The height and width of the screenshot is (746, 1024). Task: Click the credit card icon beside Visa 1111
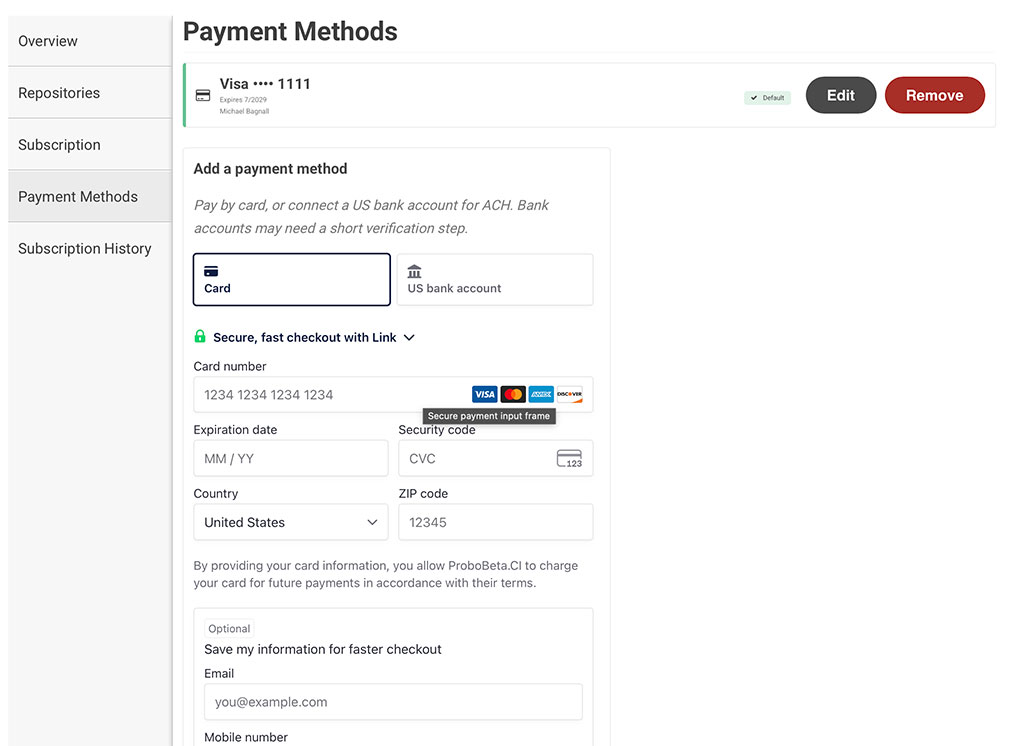tap(203, 95)
